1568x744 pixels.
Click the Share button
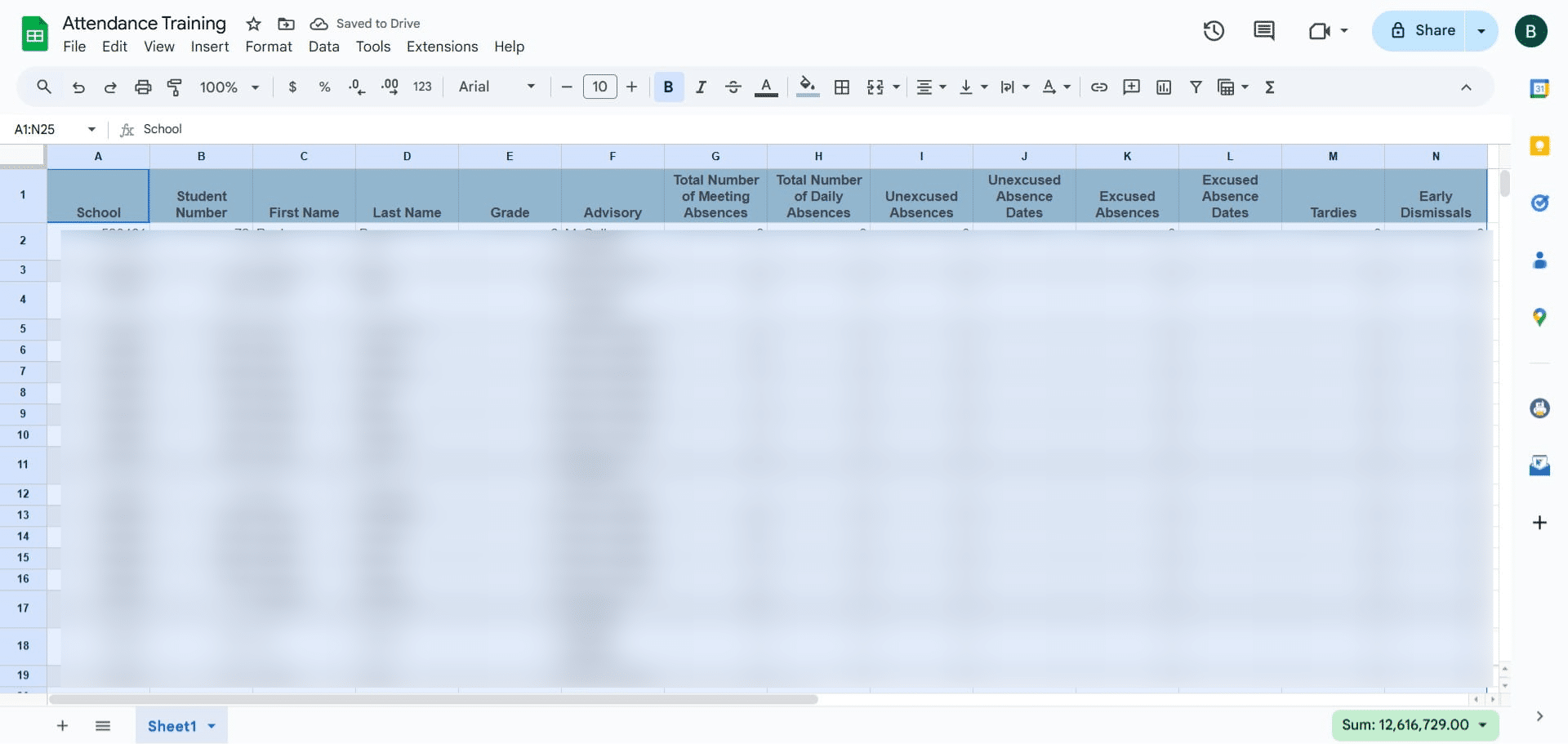pyautogui.click(x=1419, y=31)
